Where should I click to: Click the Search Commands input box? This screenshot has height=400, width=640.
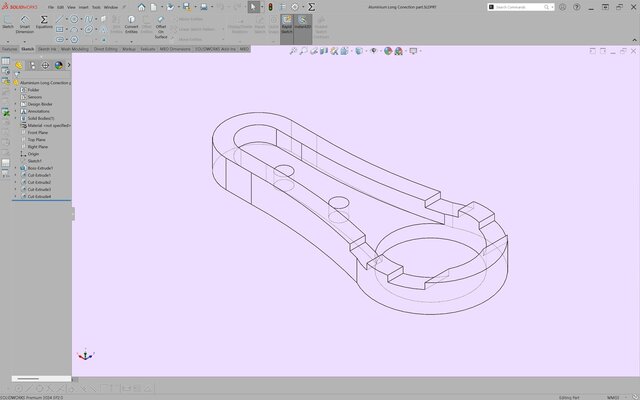[x=538, y=7]
